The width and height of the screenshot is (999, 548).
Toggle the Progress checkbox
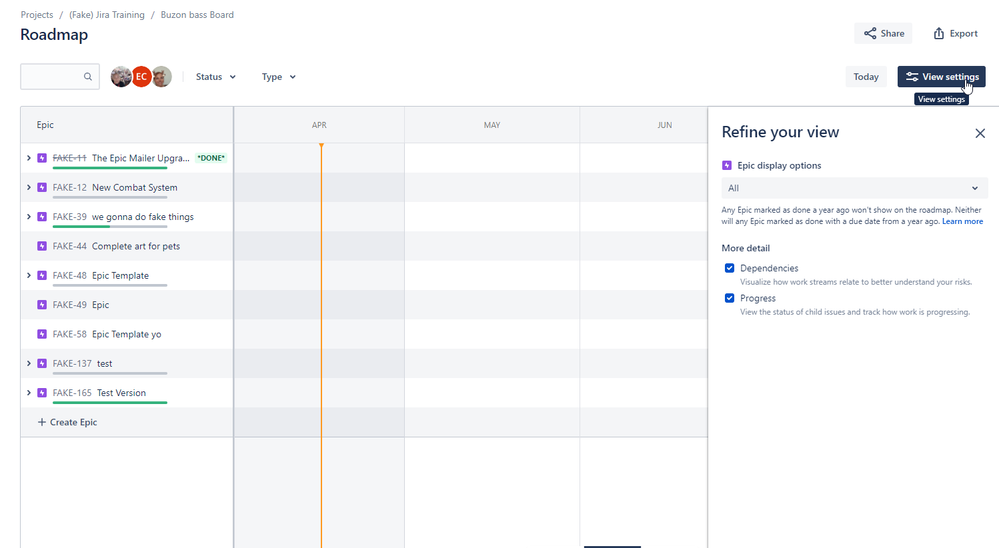coord(729,298)
